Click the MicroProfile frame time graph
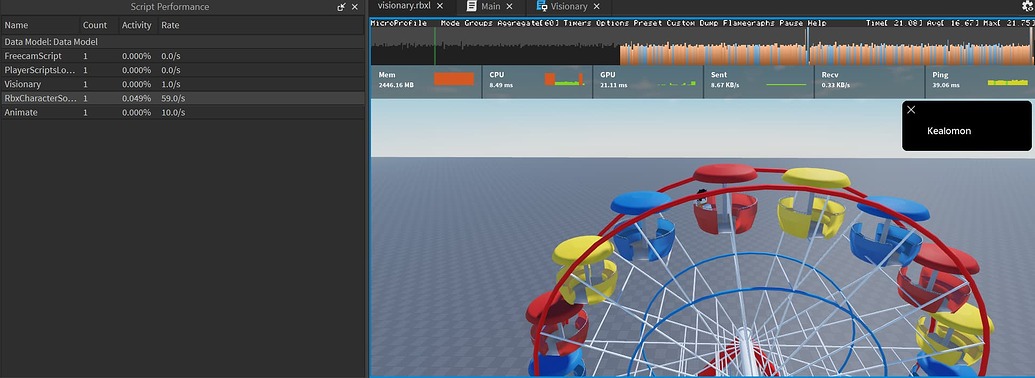Screen dimensions: 1035x378 click(702, 46)
